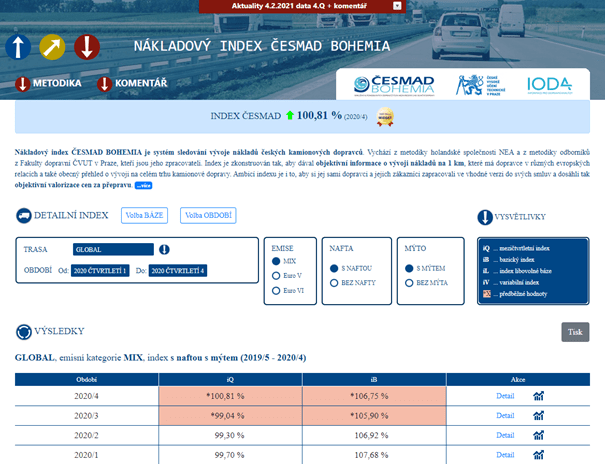
Task: Open the TRASA GLOBAL dropdown
Action: click(113, 250)
